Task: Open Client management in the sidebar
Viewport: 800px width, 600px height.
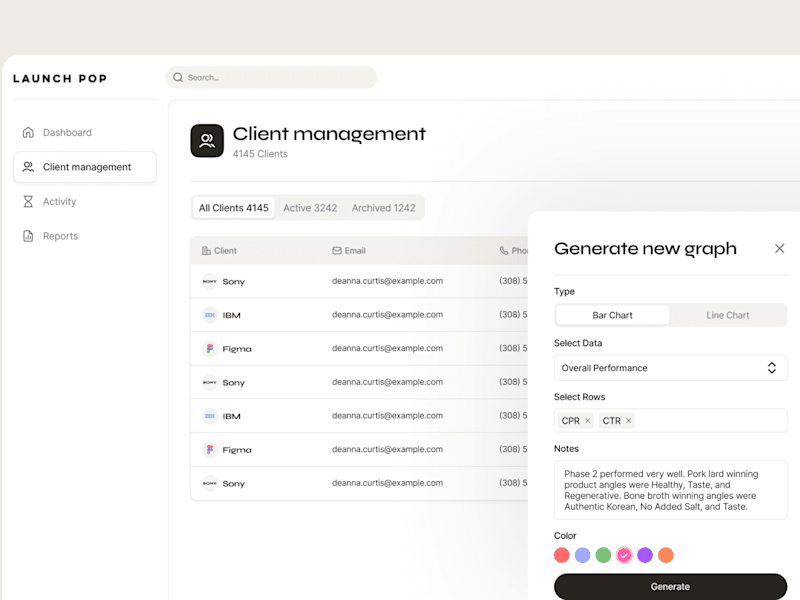Action: click(85, 167)
